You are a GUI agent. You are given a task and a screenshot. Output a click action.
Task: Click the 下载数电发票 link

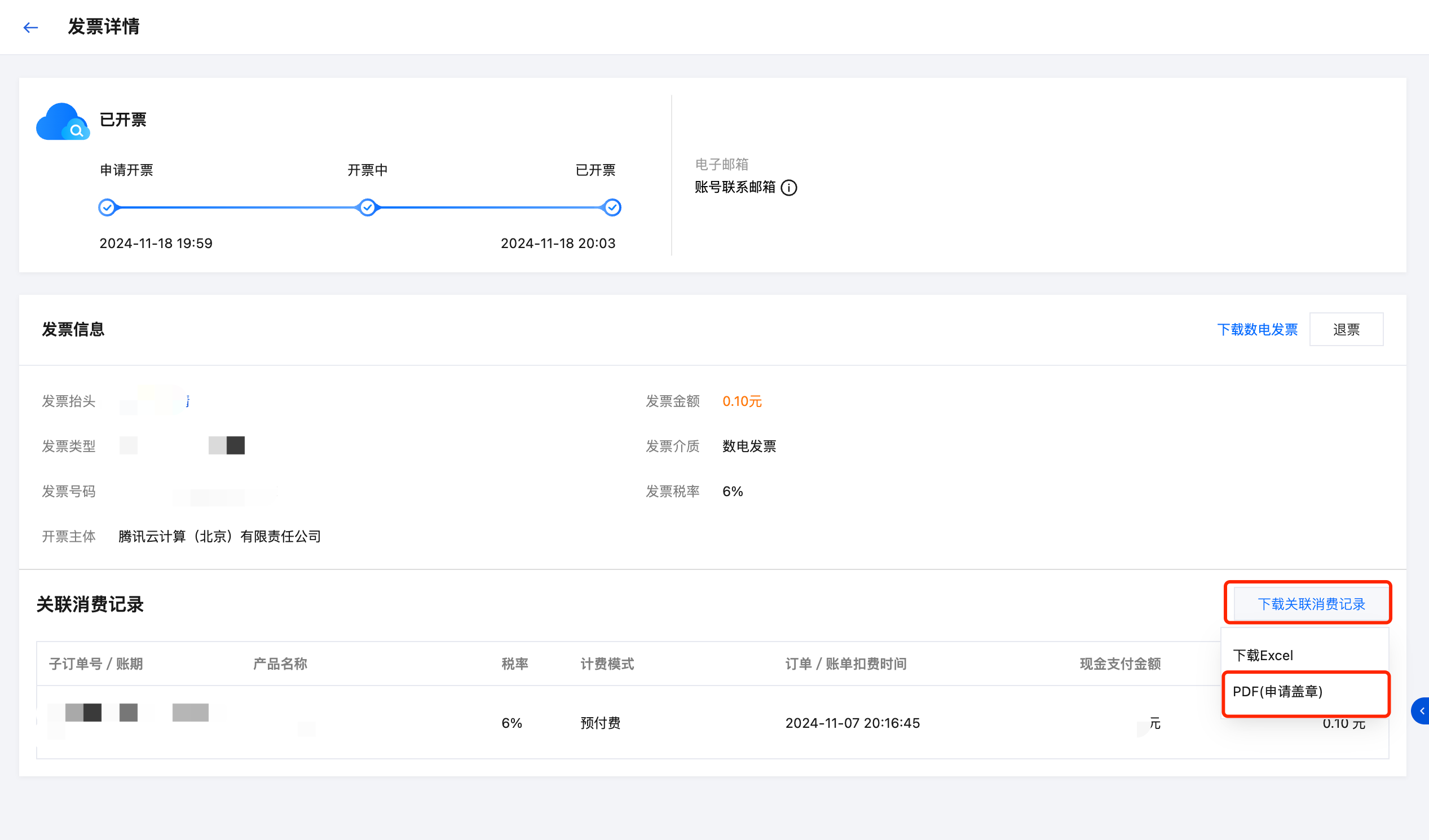pos(1257,329)
